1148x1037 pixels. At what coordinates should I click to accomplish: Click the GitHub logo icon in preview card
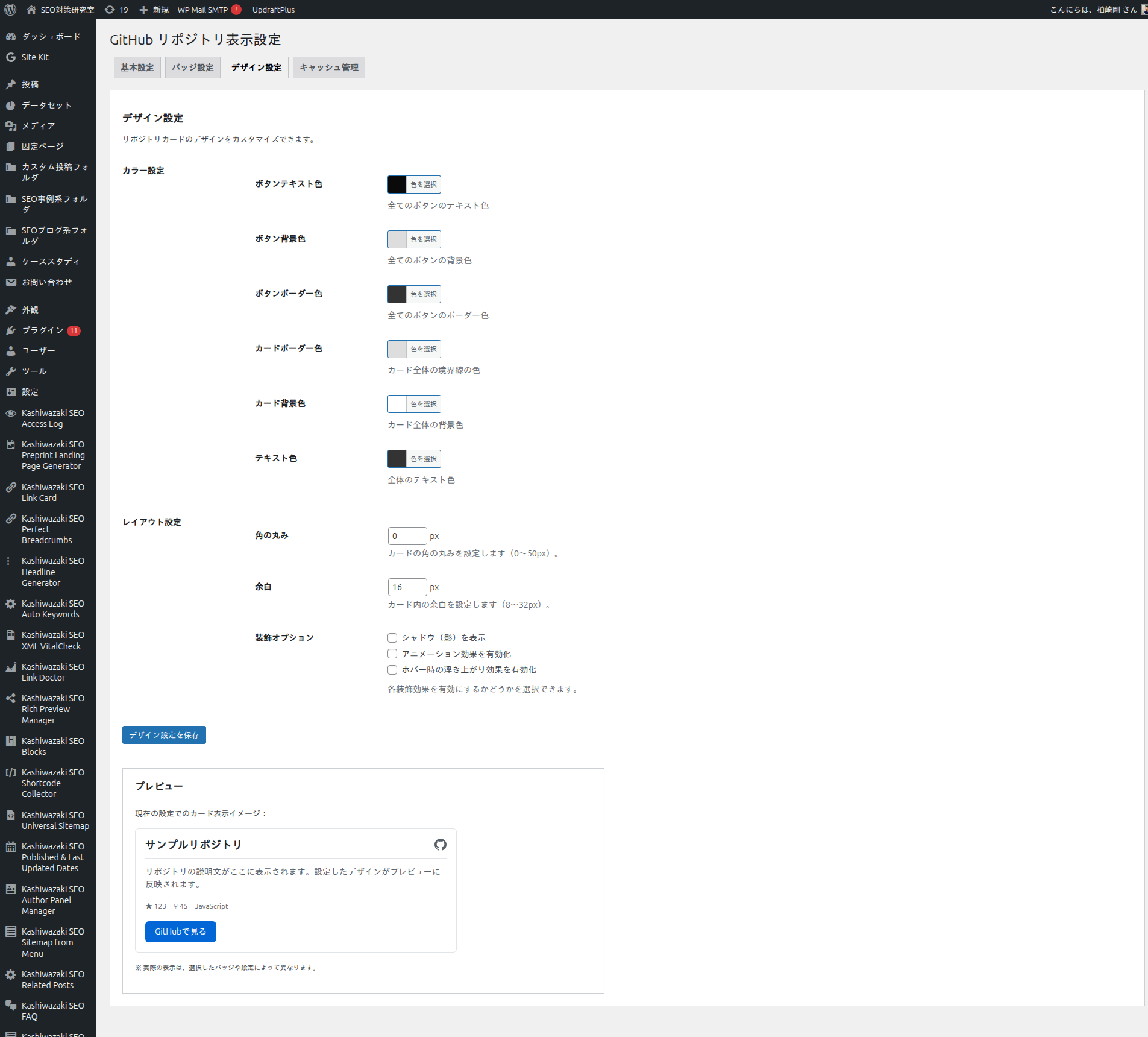pyautogui.click(x=441, y=845)
